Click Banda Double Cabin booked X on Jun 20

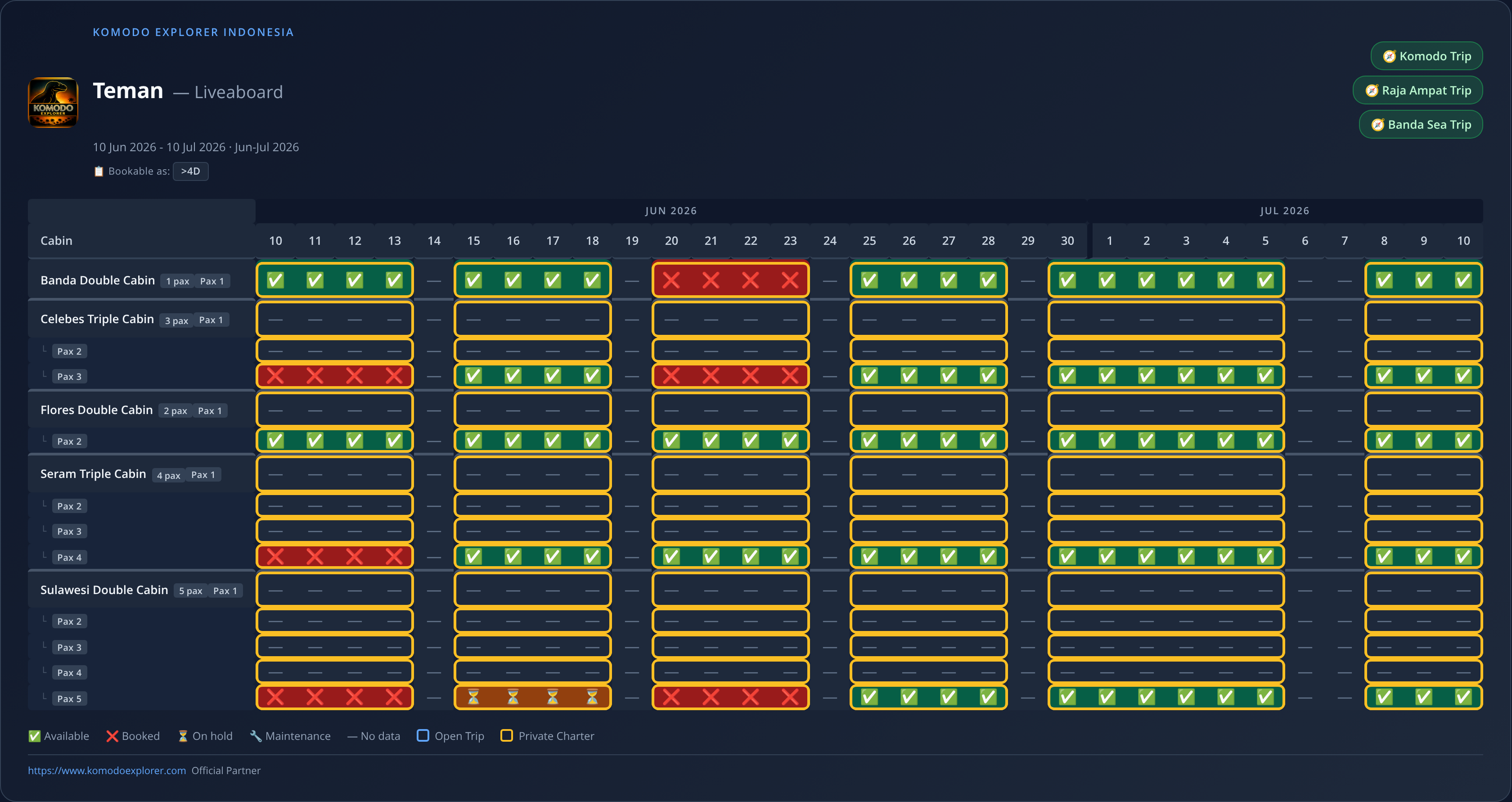point(671,280)
